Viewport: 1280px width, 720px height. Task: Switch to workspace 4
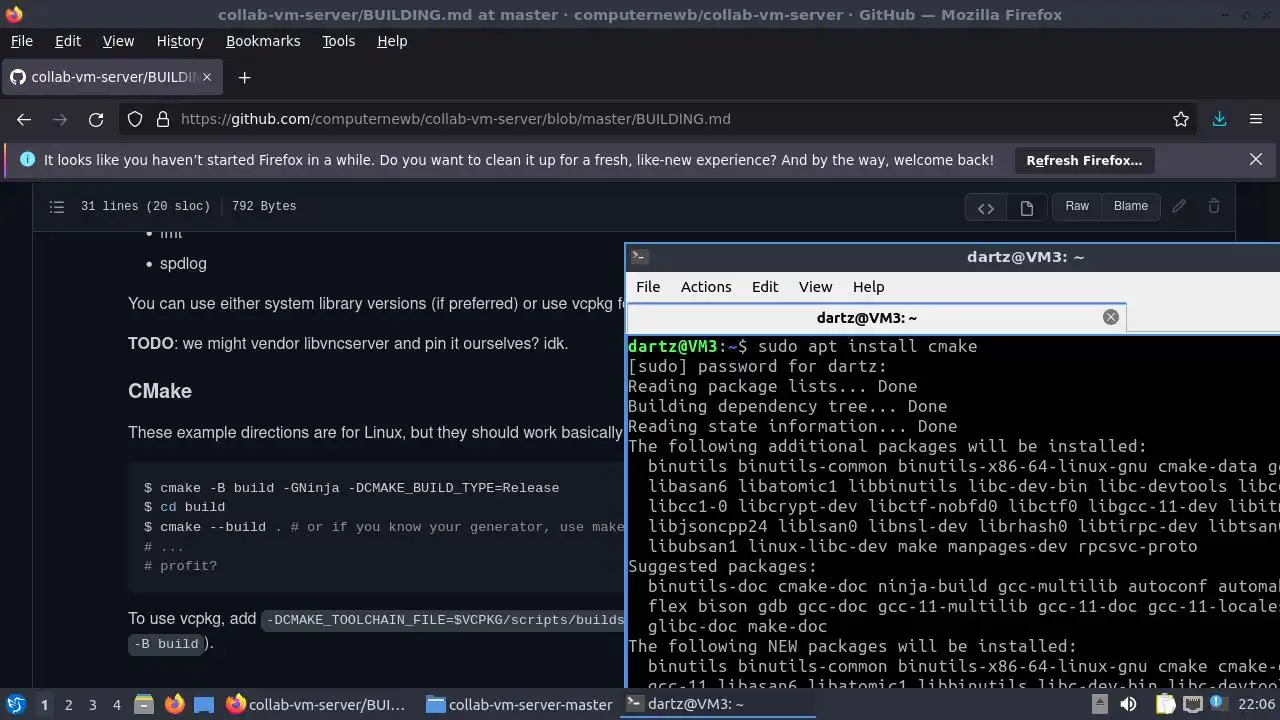point(116,704)
